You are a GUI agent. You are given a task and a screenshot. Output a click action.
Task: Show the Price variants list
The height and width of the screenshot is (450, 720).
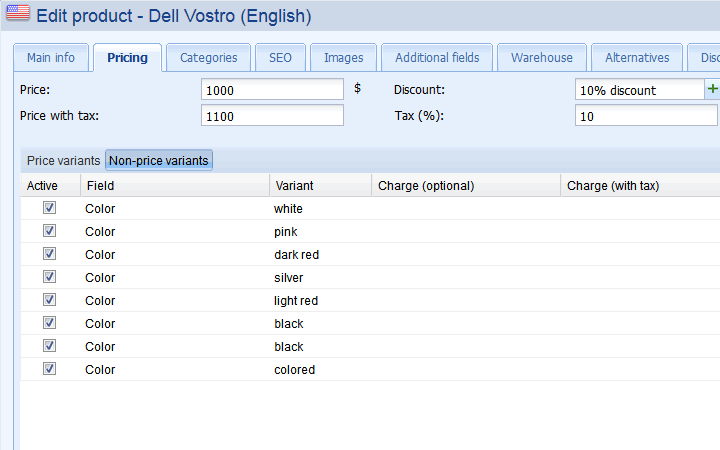tap(63, 160)
